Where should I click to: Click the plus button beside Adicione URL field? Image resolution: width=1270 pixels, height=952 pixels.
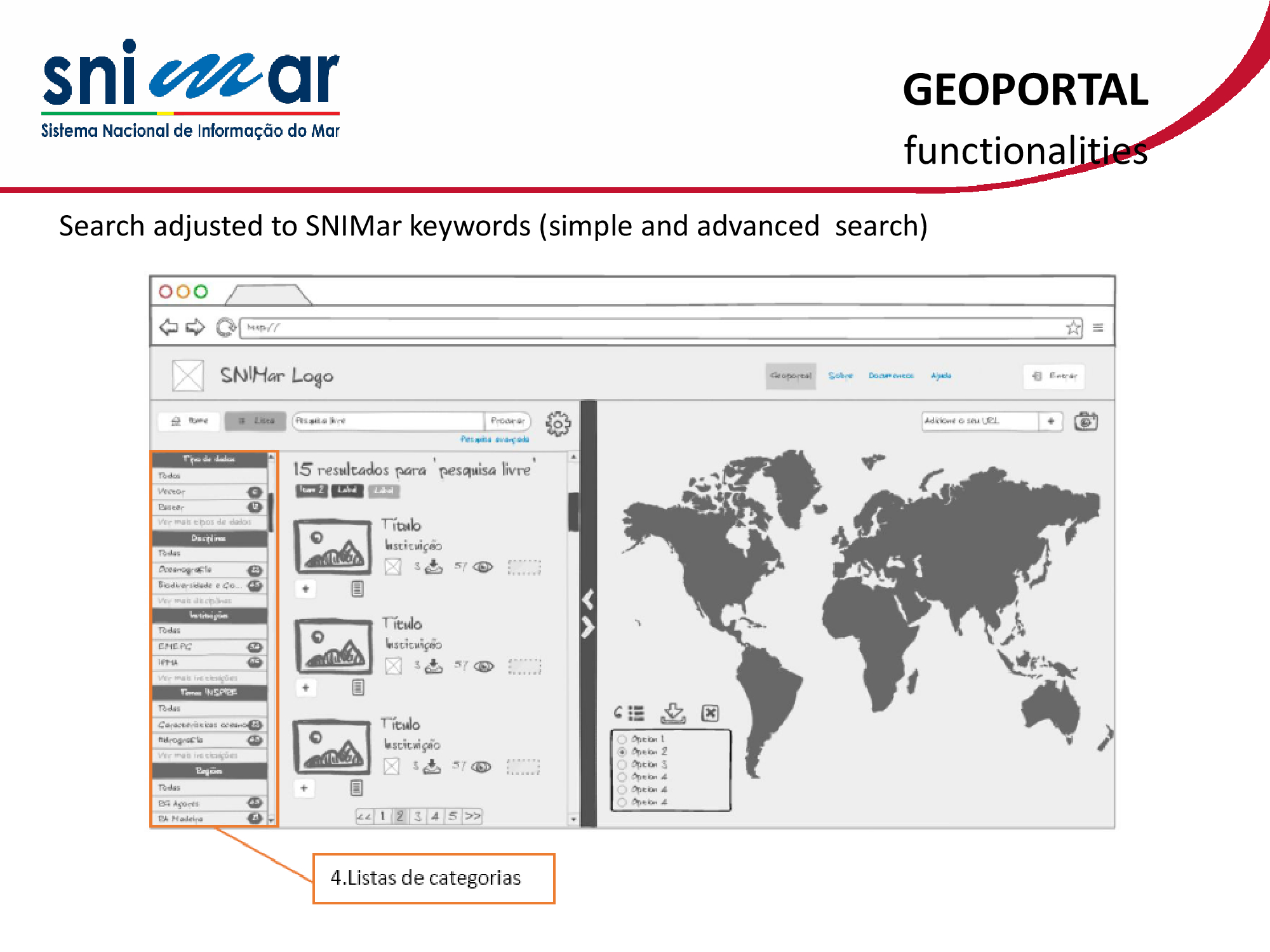[x=1051, y=421]
